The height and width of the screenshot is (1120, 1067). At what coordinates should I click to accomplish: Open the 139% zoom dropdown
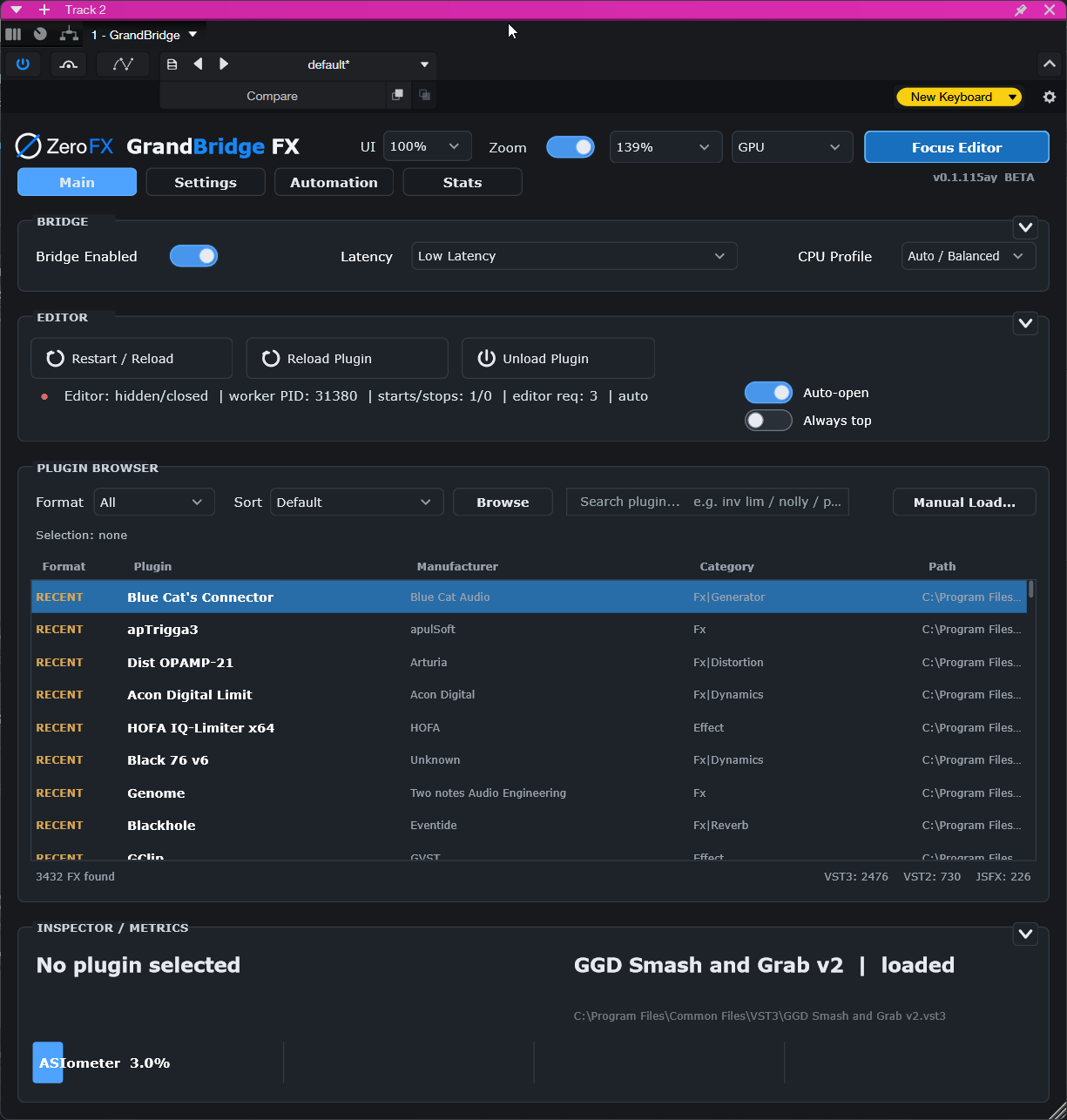click(666, 147)
